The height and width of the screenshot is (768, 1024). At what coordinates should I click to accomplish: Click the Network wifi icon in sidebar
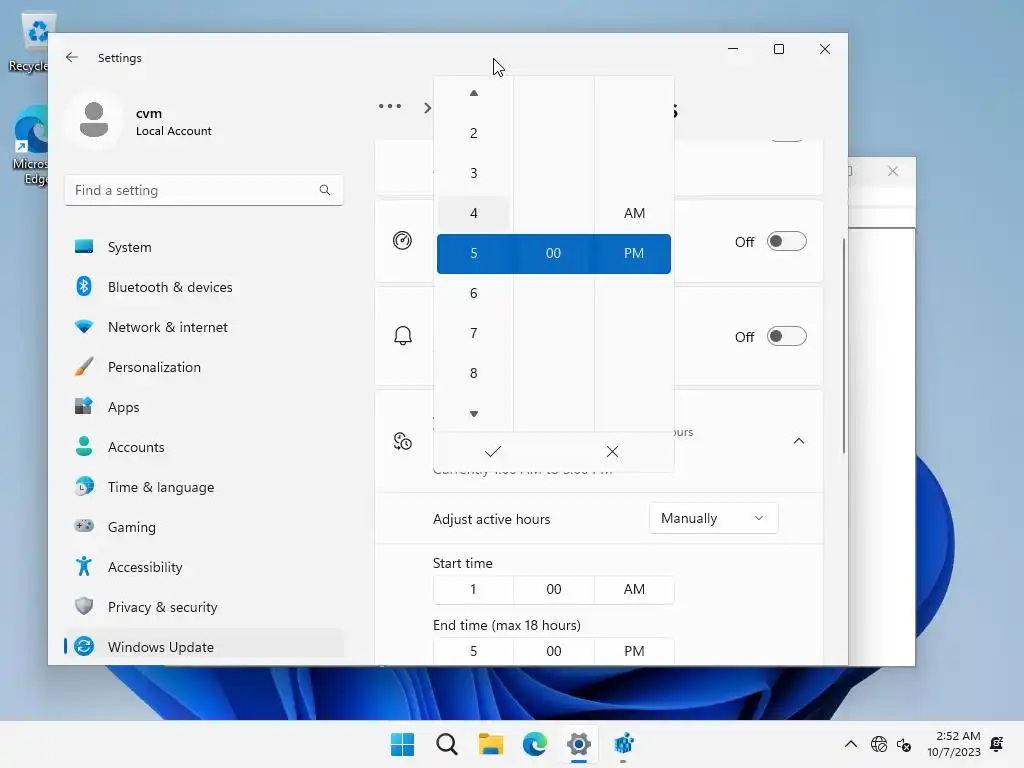click(84, 326)
